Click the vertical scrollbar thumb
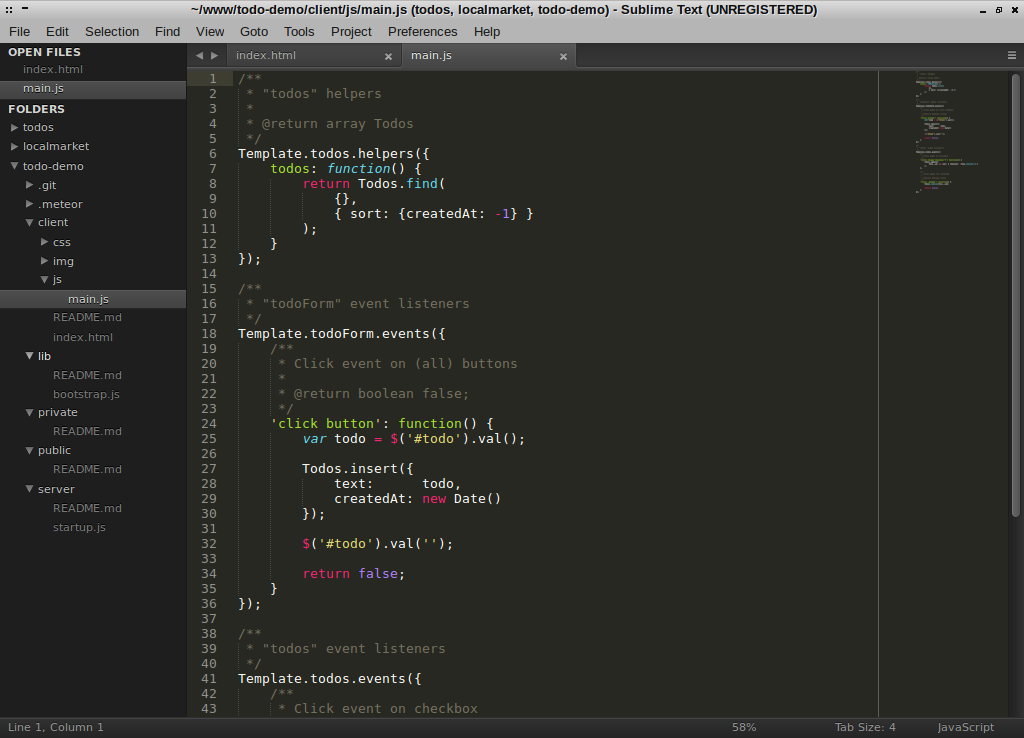The height and width of the screenshot is (738, 1024). point(1016,295)
